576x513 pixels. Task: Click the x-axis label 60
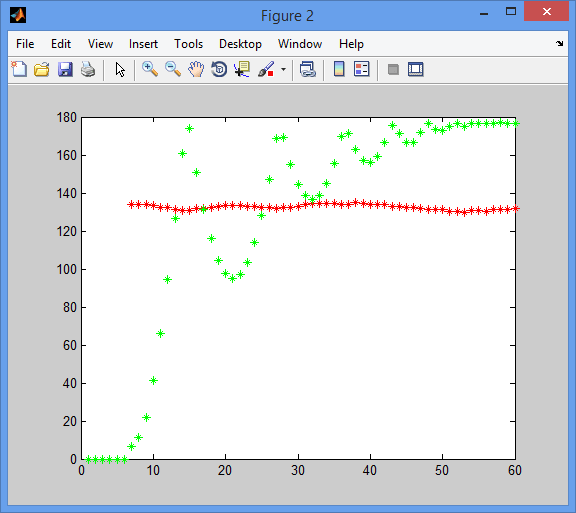point(515,470)
